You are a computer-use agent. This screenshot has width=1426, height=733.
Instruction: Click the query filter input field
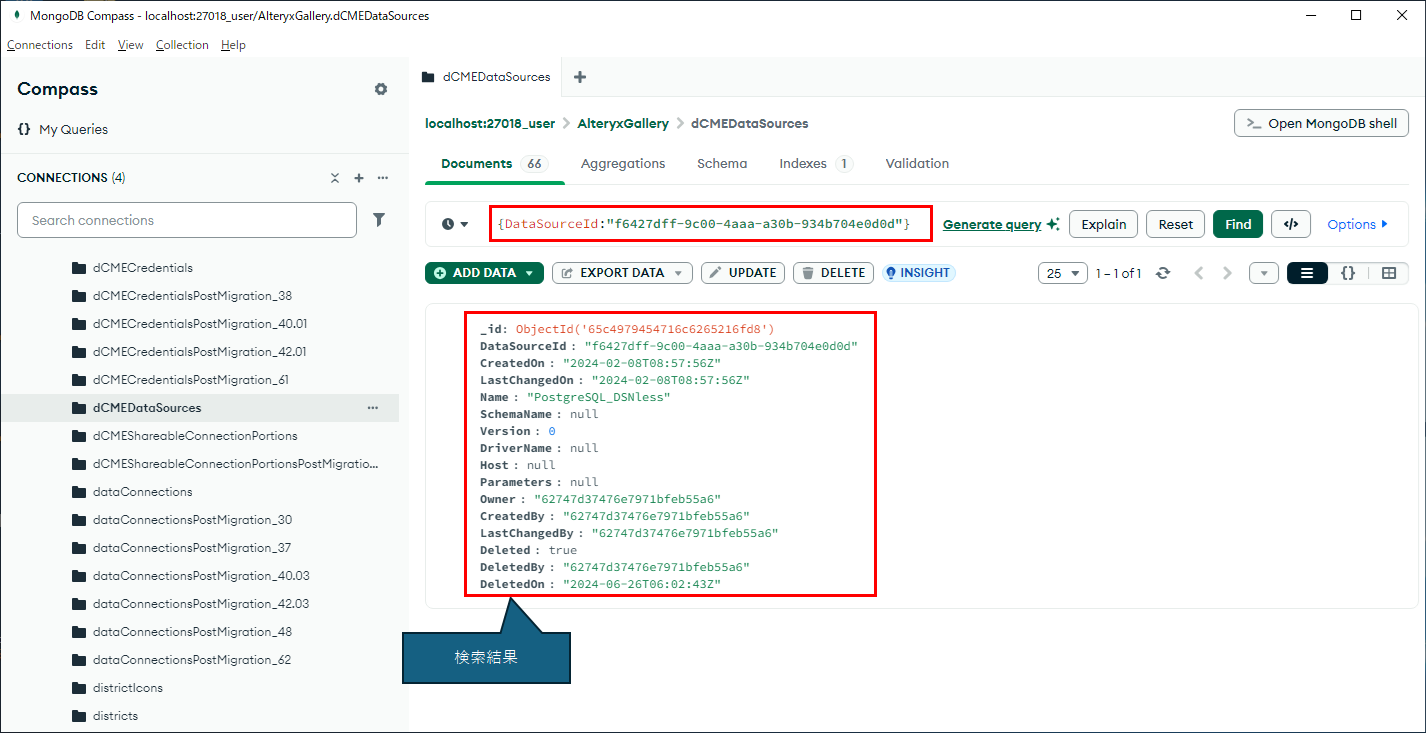click(x=710, y=224)
